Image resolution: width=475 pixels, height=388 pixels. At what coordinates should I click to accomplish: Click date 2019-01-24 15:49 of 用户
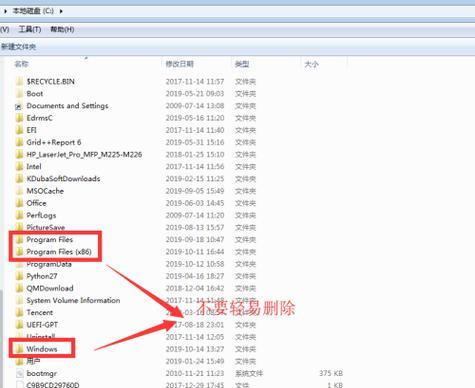coord(195,361)
